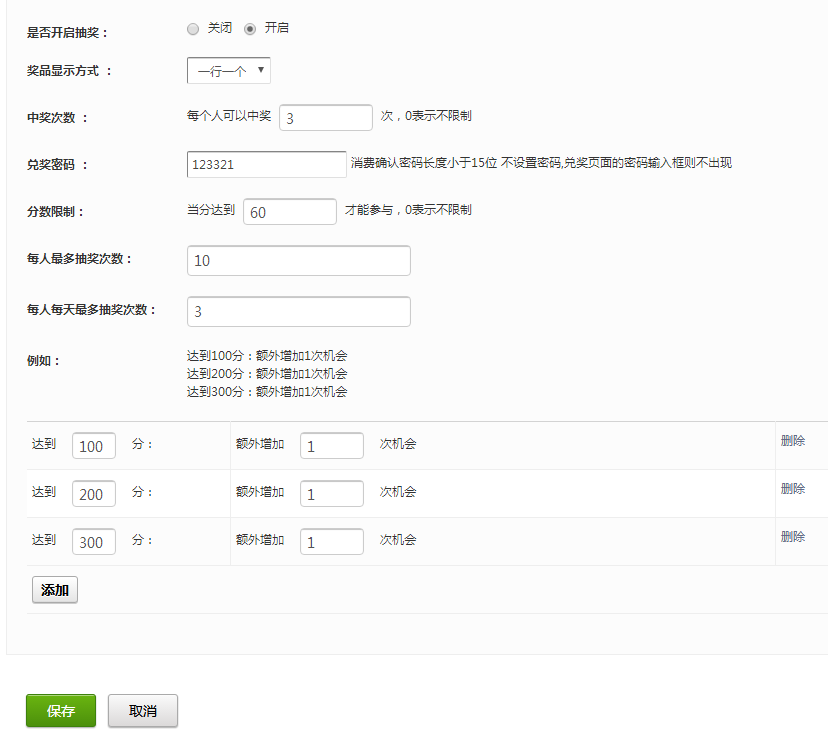The height and width of the screenshot is (754, 828).
Task: Click the 取消 button
Action: pyautogui.click(x=143, y=711)
